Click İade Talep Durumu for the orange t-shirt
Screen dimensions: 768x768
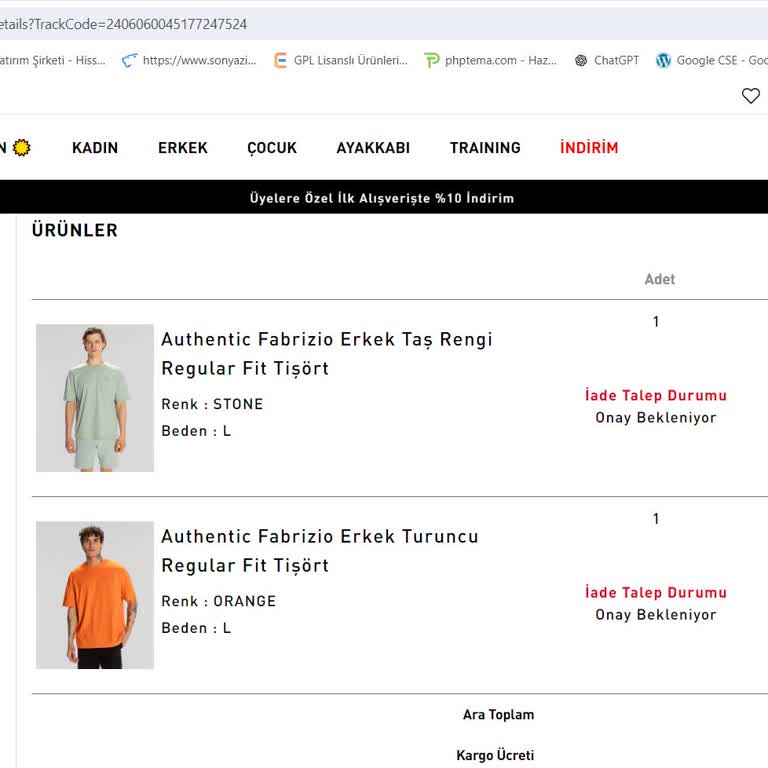point(656,592)
